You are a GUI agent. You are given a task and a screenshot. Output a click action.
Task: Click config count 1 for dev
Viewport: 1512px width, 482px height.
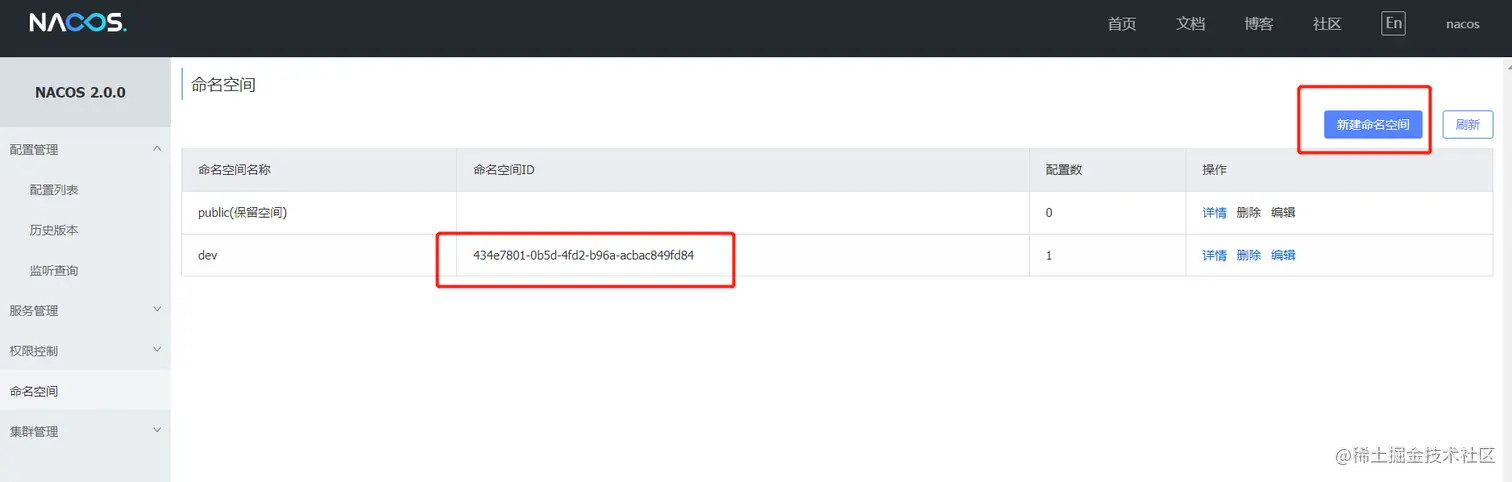coord(1049,255)
